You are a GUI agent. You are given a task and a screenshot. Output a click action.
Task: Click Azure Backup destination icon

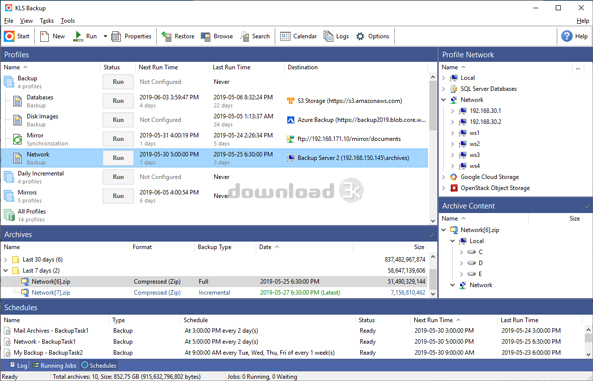pos(290,120)
